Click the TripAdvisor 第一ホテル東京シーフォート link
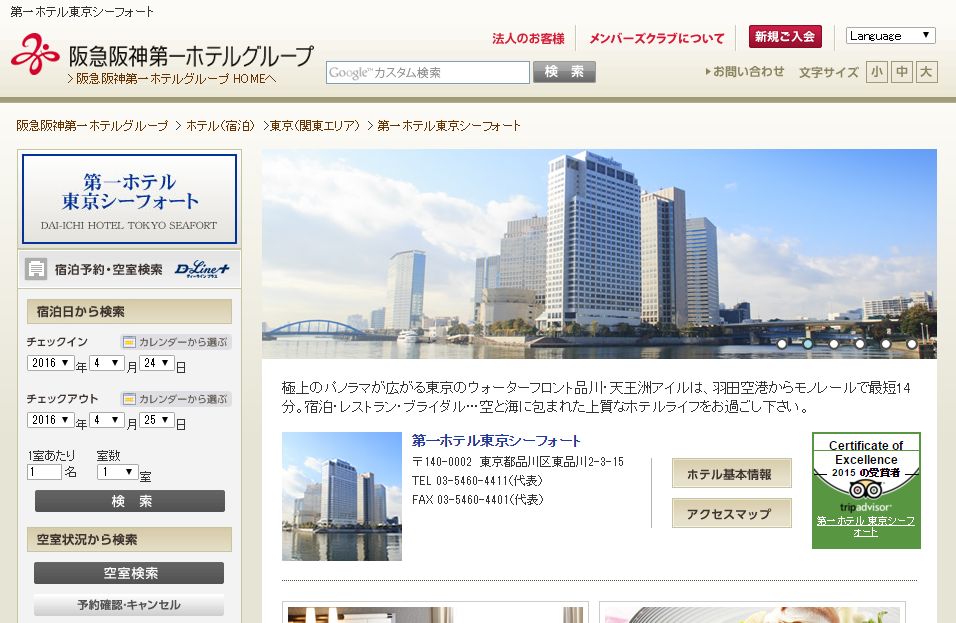 pyautogui.click(x=866, y=526)
